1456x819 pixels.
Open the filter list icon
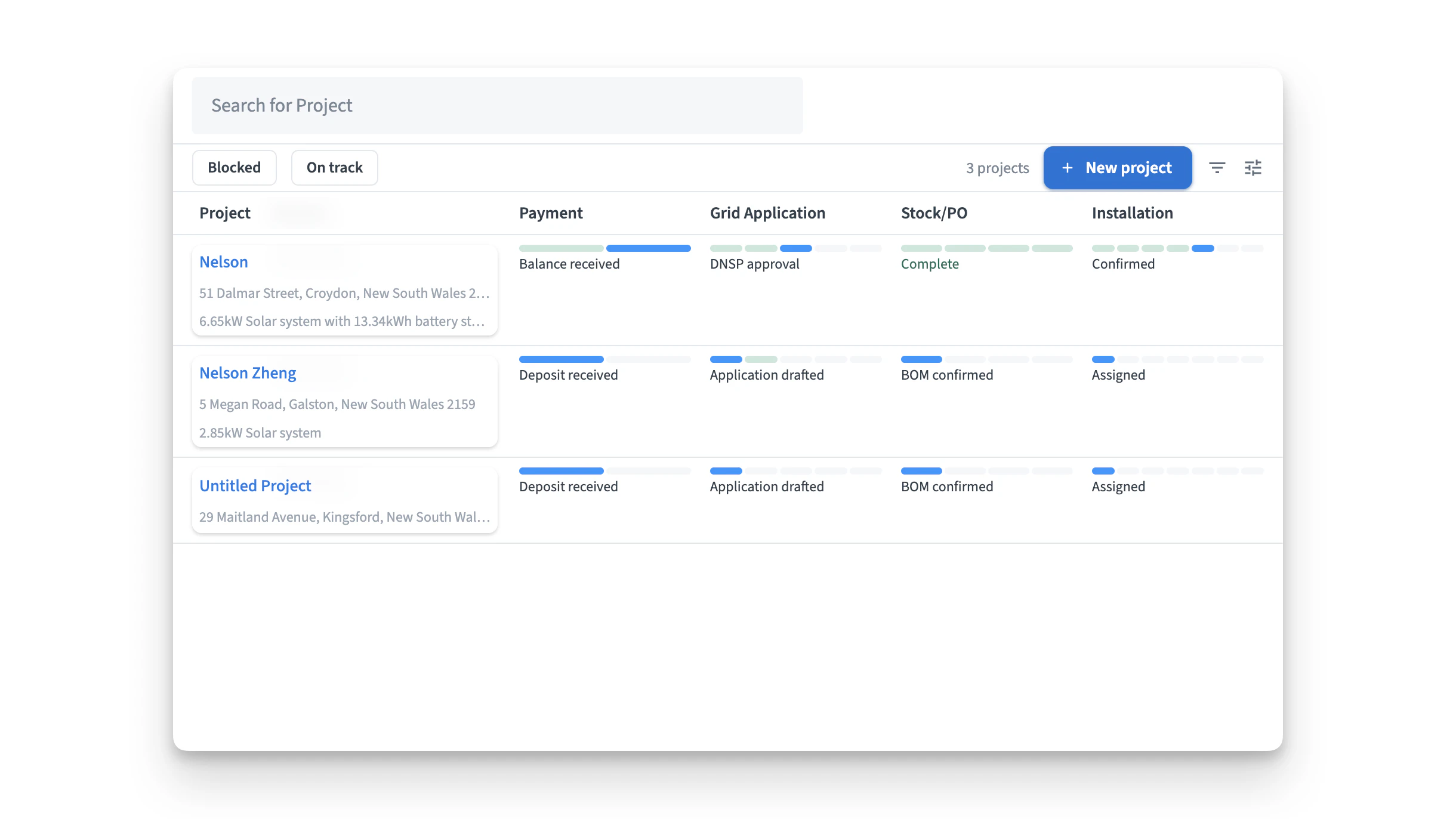[x=1217, y=168]
